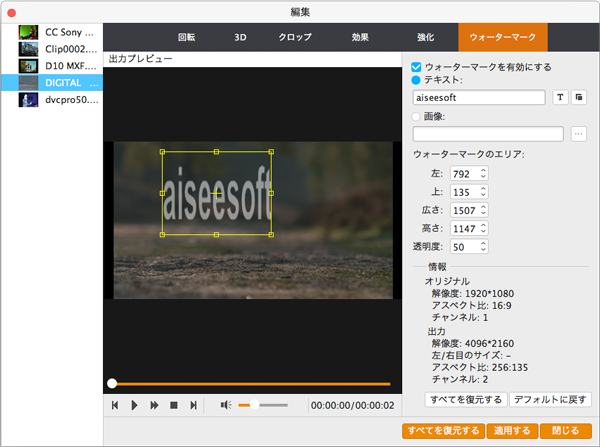Click the previous frame playback icon
This screenshot has height=447, width=600.
[115, 405]
